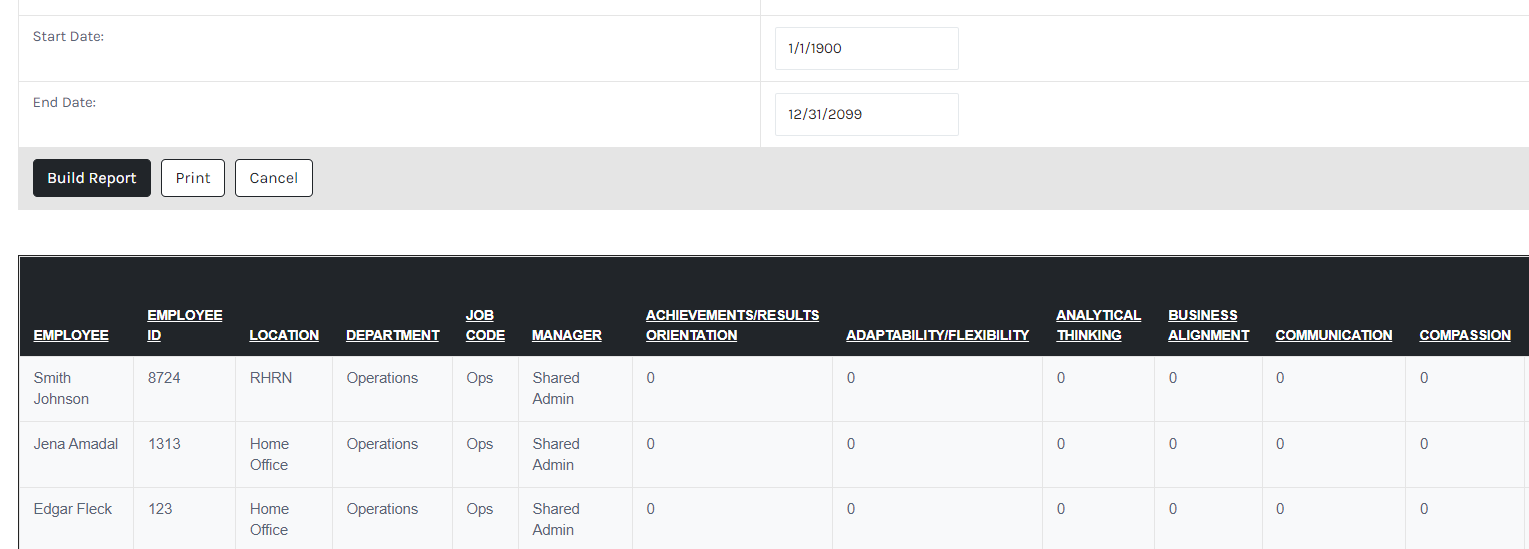Viewport: 1529px width, 549px height.
Task: Click Shared Admin in Smith Johnson row
Action: coord(556,388)
